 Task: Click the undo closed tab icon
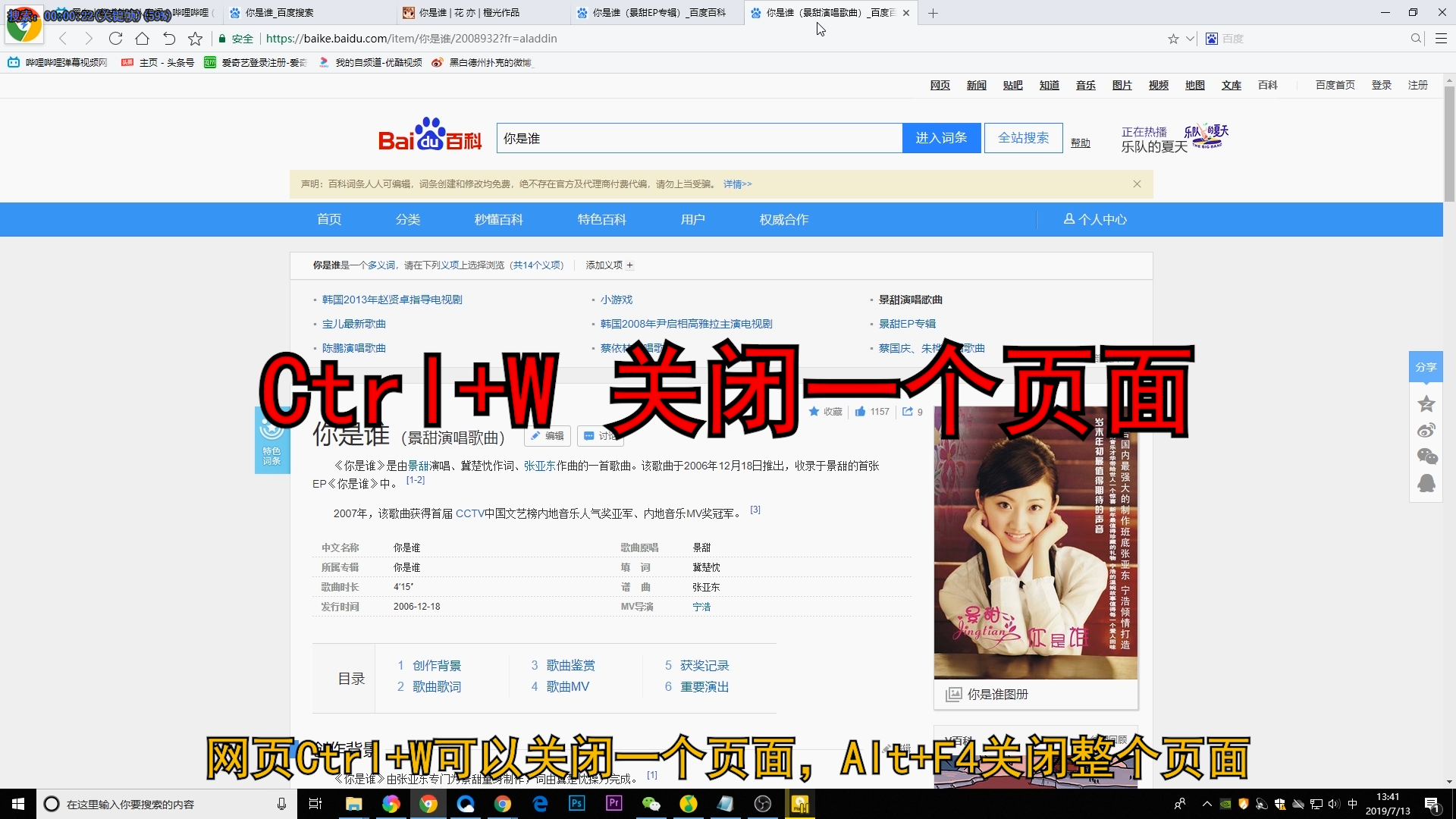169,39
